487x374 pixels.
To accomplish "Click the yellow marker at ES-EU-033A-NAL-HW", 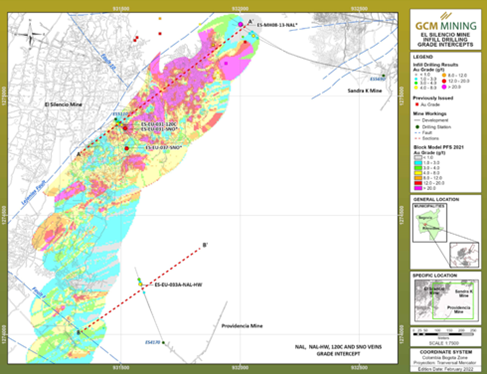I will click(140, 284).
